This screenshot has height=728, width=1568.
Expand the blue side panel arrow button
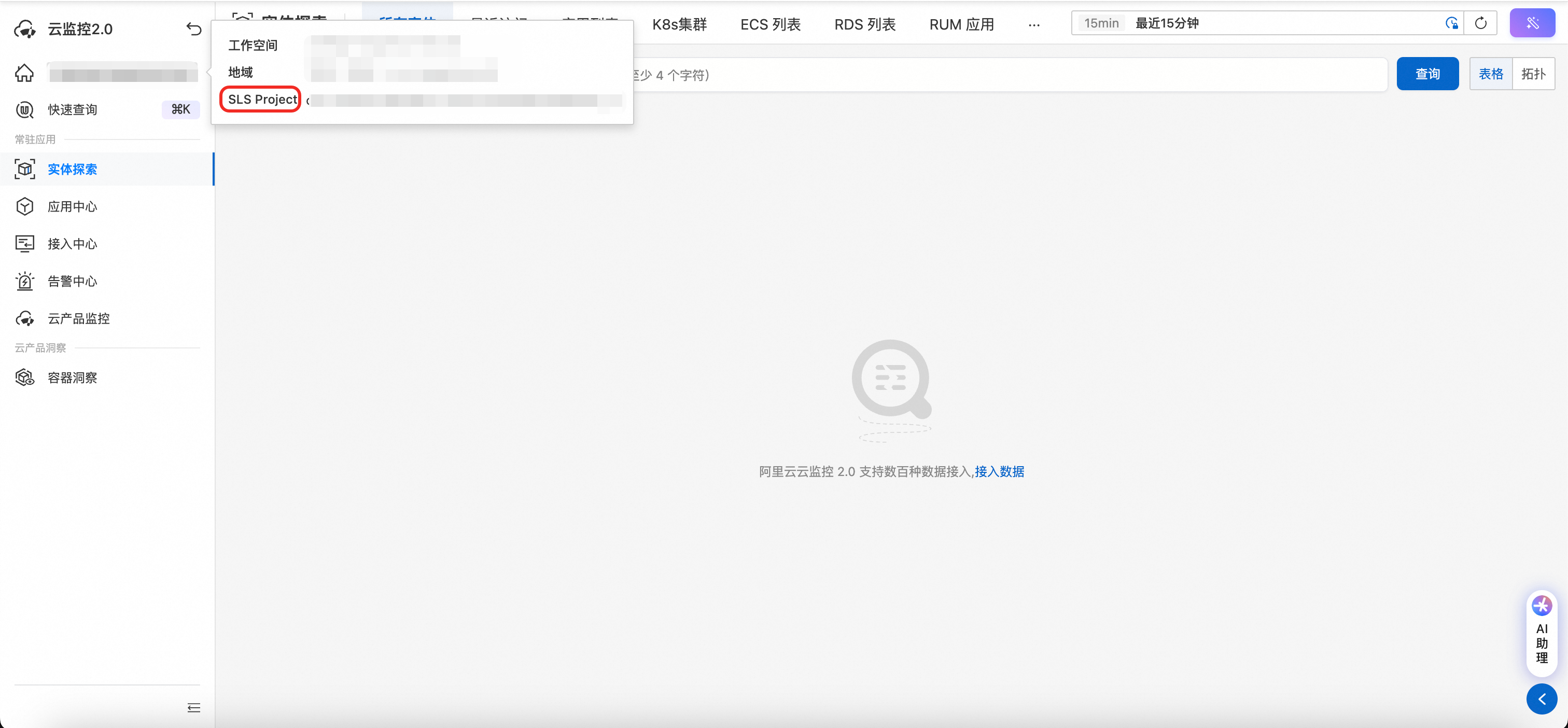click(1541, 699)
